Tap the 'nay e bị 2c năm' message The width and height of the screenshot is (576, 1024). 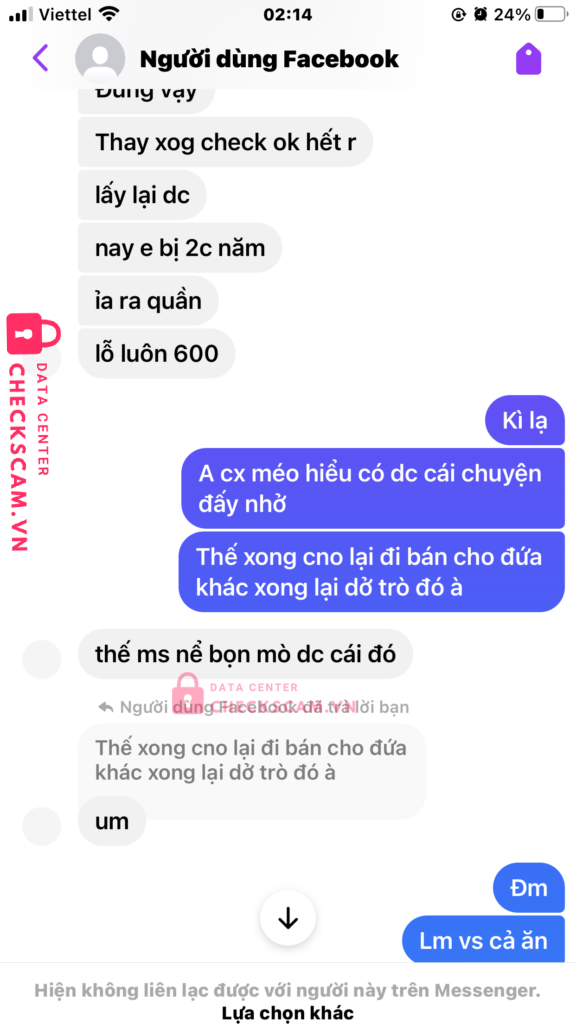(180, 248)
